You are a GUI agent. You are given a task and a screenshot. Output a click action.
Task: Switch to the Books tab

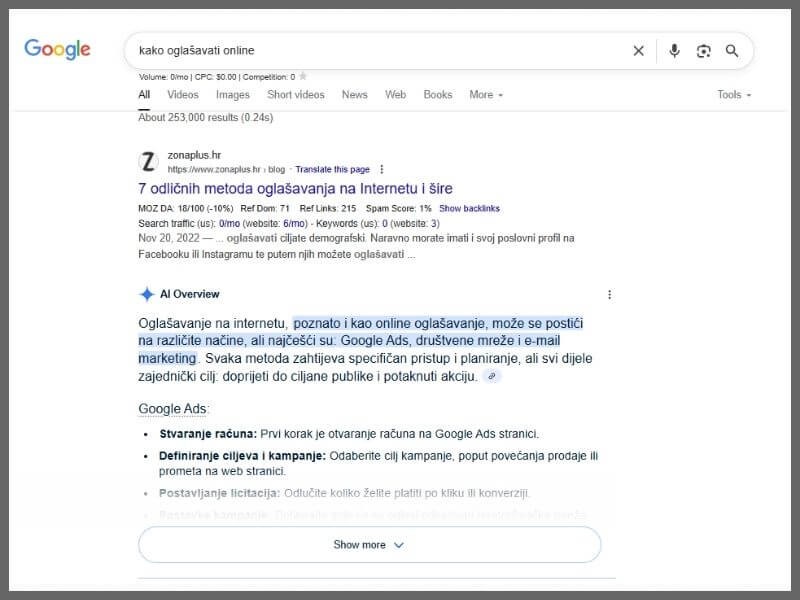coord(438,95)
